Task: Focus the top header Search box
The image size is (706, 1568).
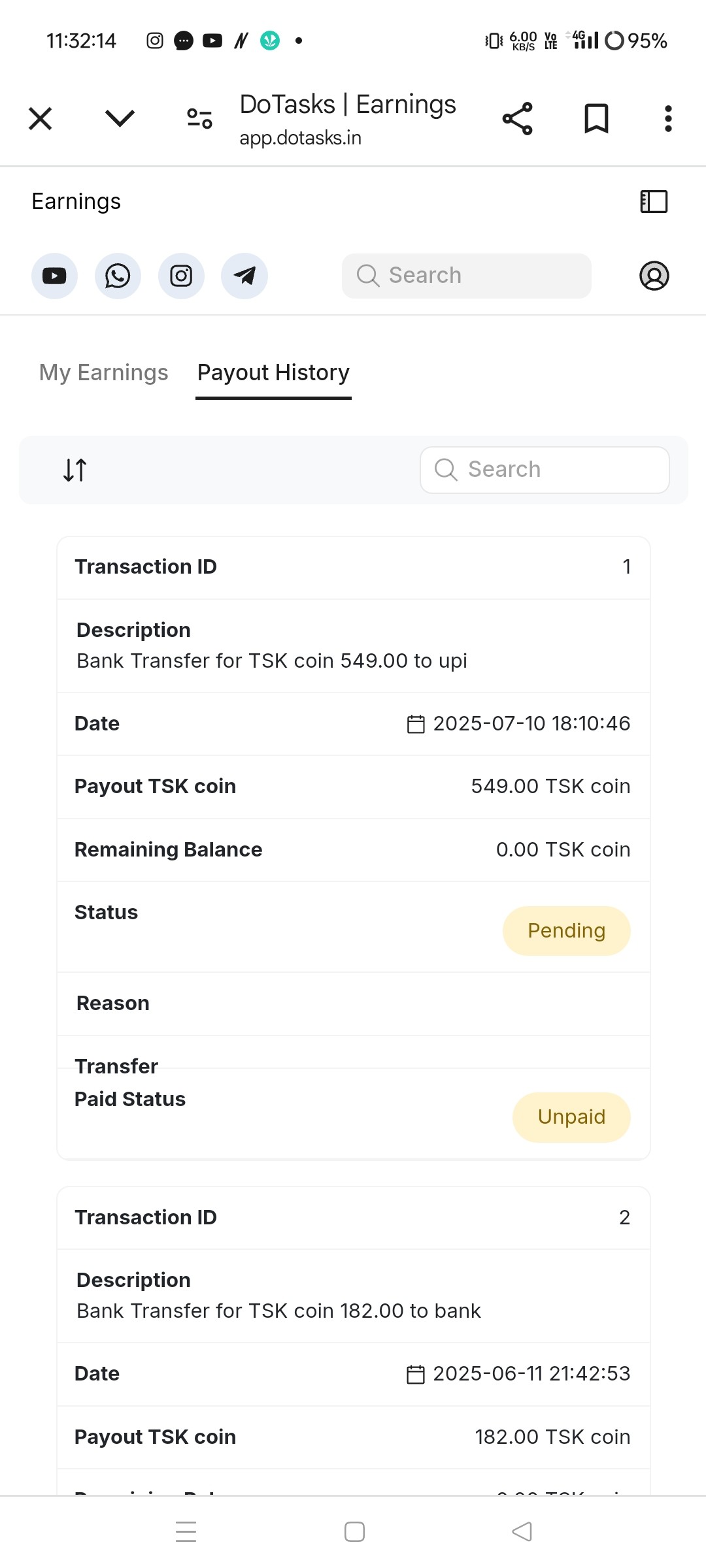Action: (x=467, y=276)
